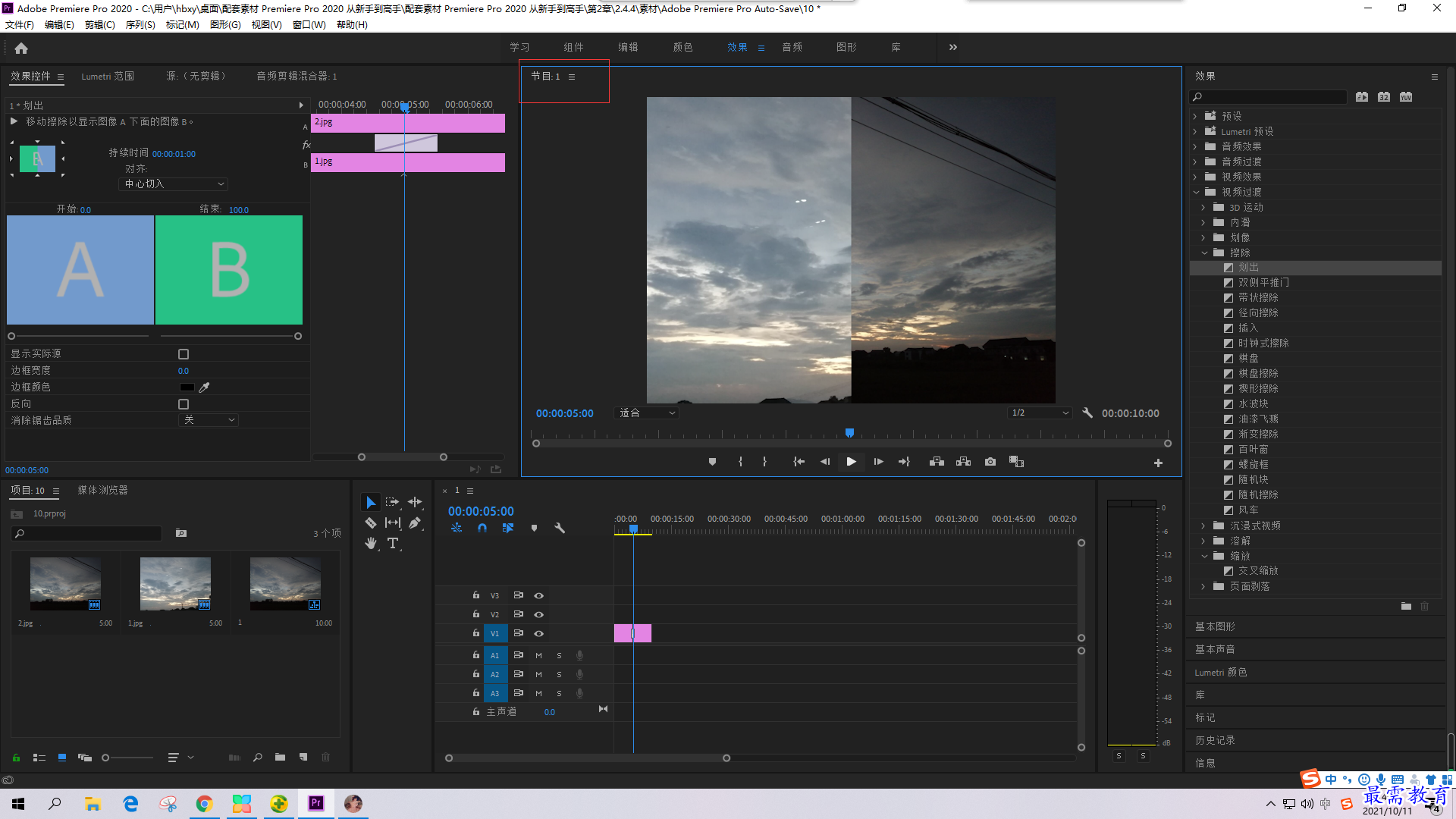
Task: Open Program monitor settings wrench
Action: coord(1087,413)
